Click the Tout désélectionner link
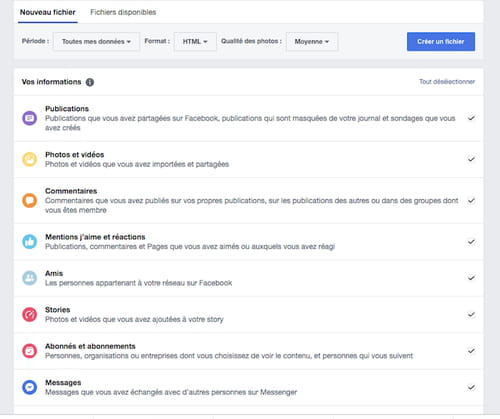Screen dimensions: 500x419 447,82
